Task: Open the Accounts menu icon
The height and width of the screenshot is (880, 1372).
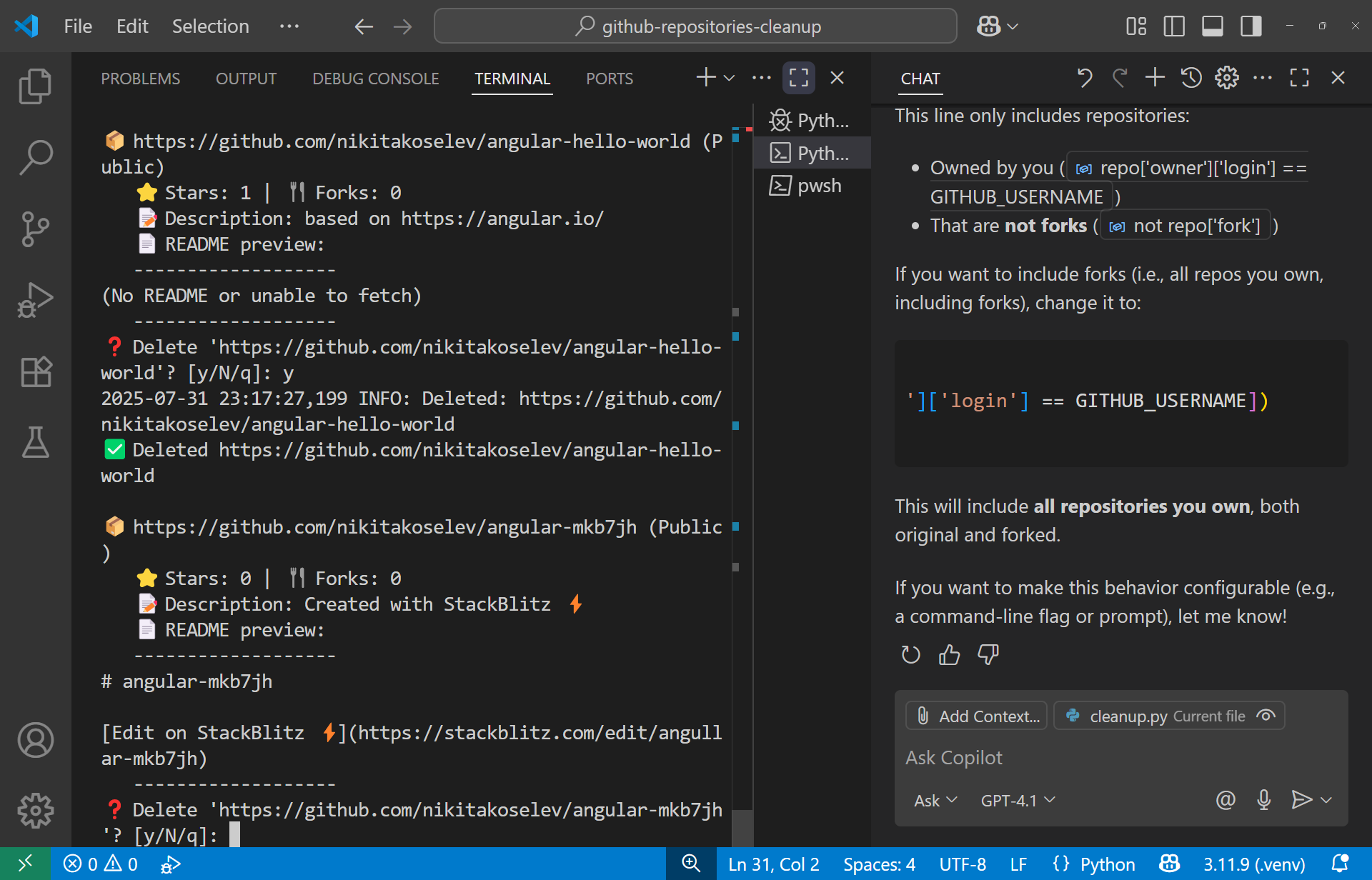Action: tap(35, 740)
